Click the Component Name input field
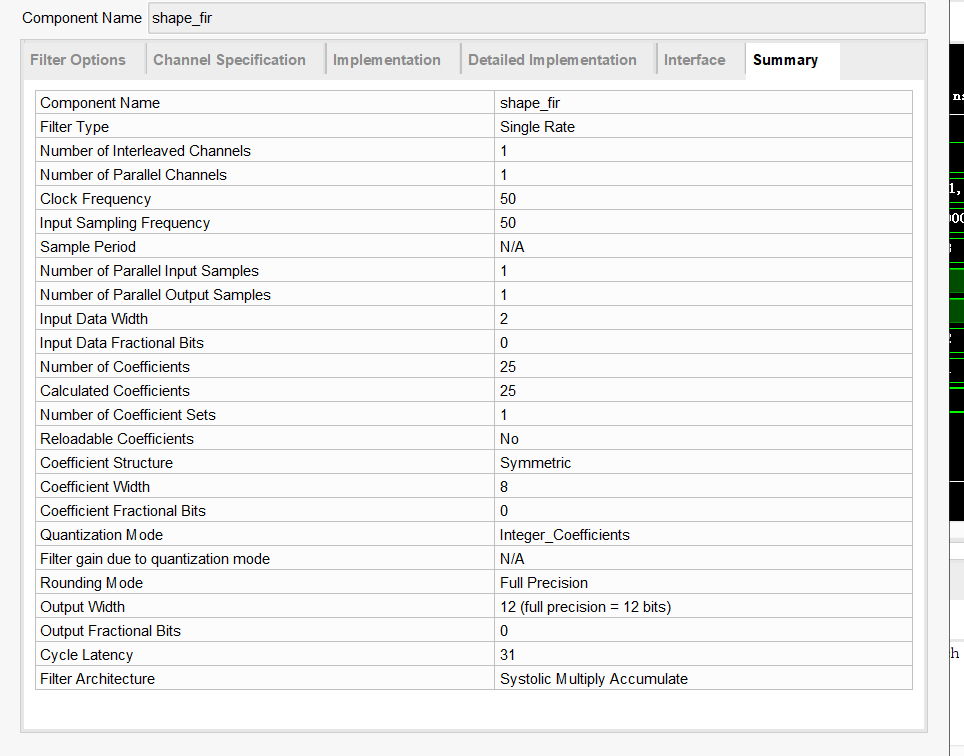This screenshot has height=756, width=964. (x=536, y=18)
